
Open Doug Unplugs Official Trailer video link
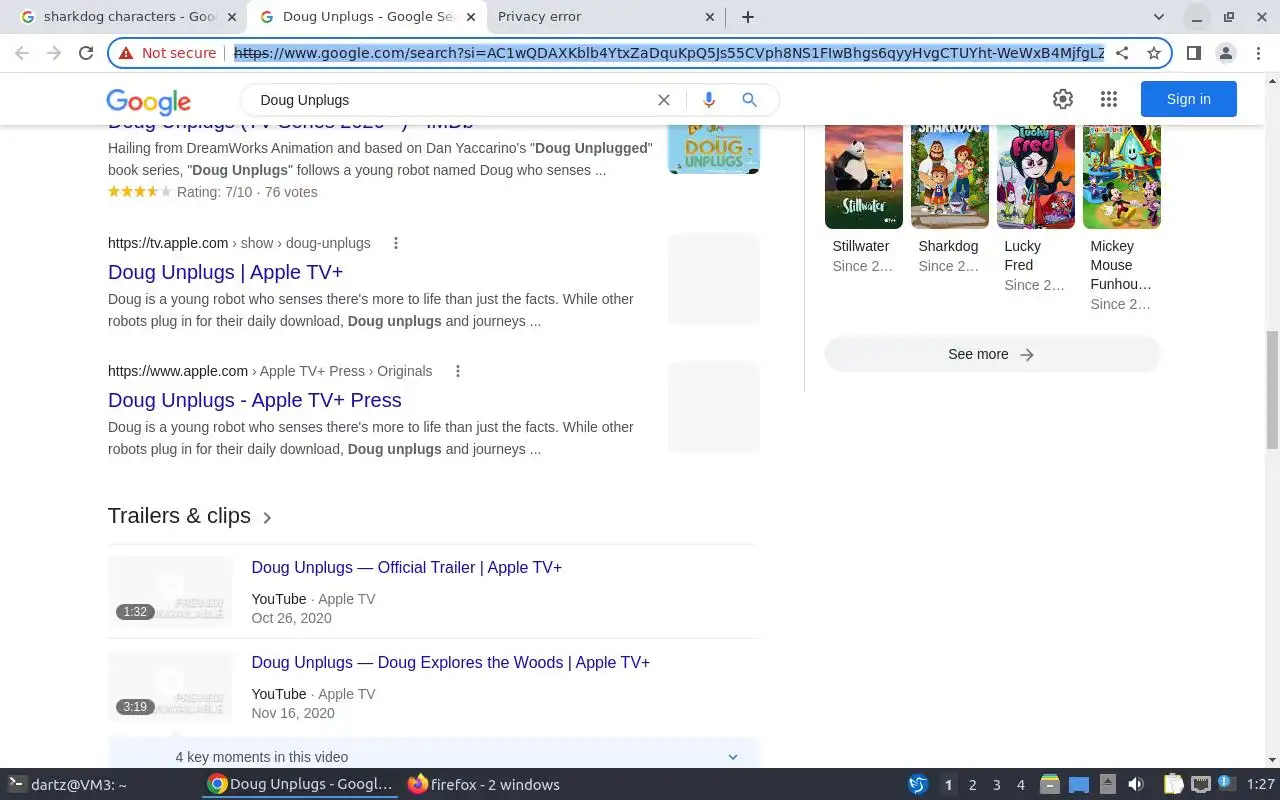406,567
